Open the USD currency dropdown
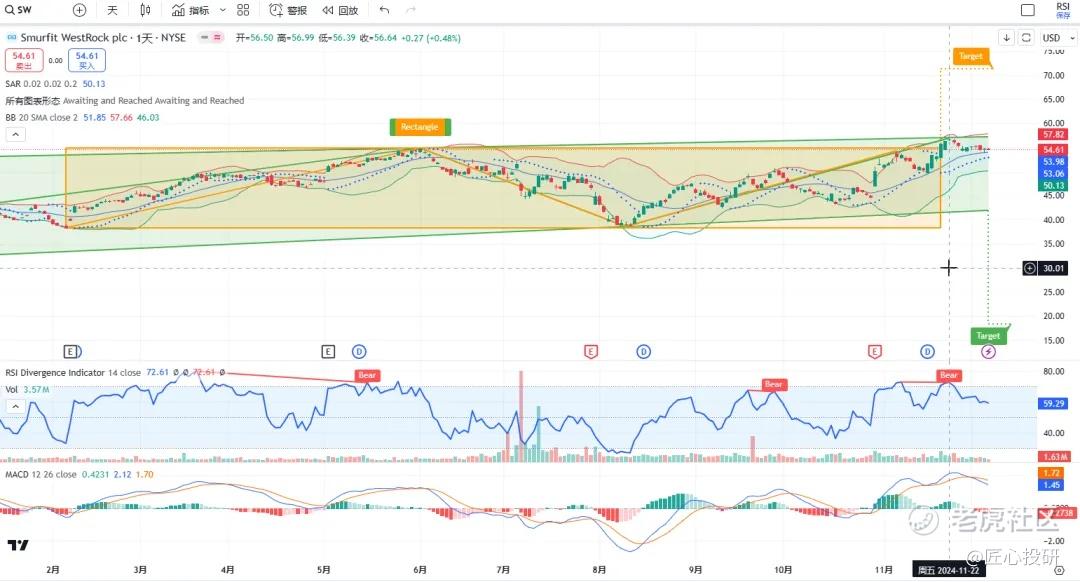Viewport: 1080px width, 582px height. (1057, 37)
